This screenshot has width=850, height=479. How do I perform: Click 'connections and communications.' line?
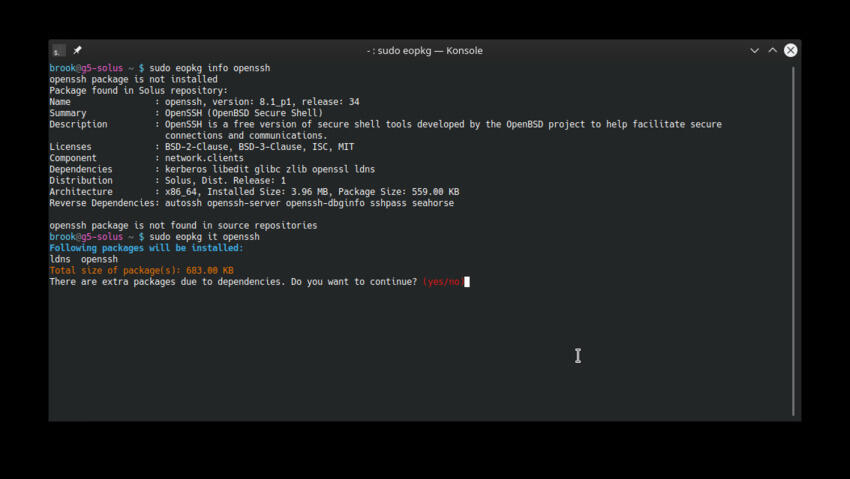click(x=246, y=135)
